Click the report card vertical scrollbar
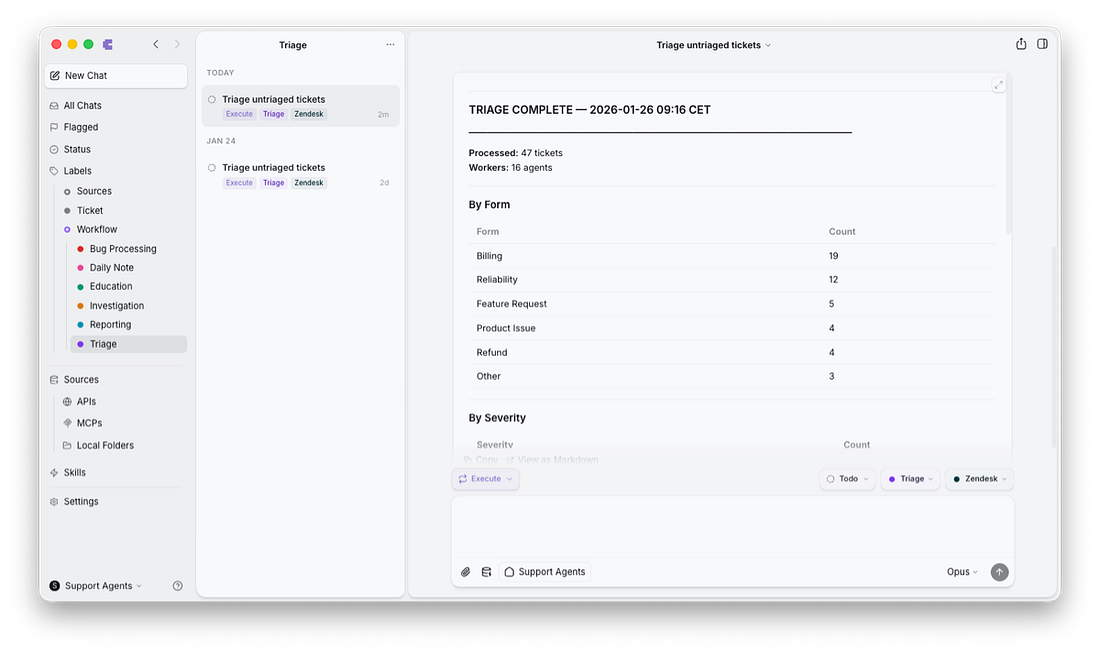The width and height of the screenshot is (1100, 654). [1008, 154]
